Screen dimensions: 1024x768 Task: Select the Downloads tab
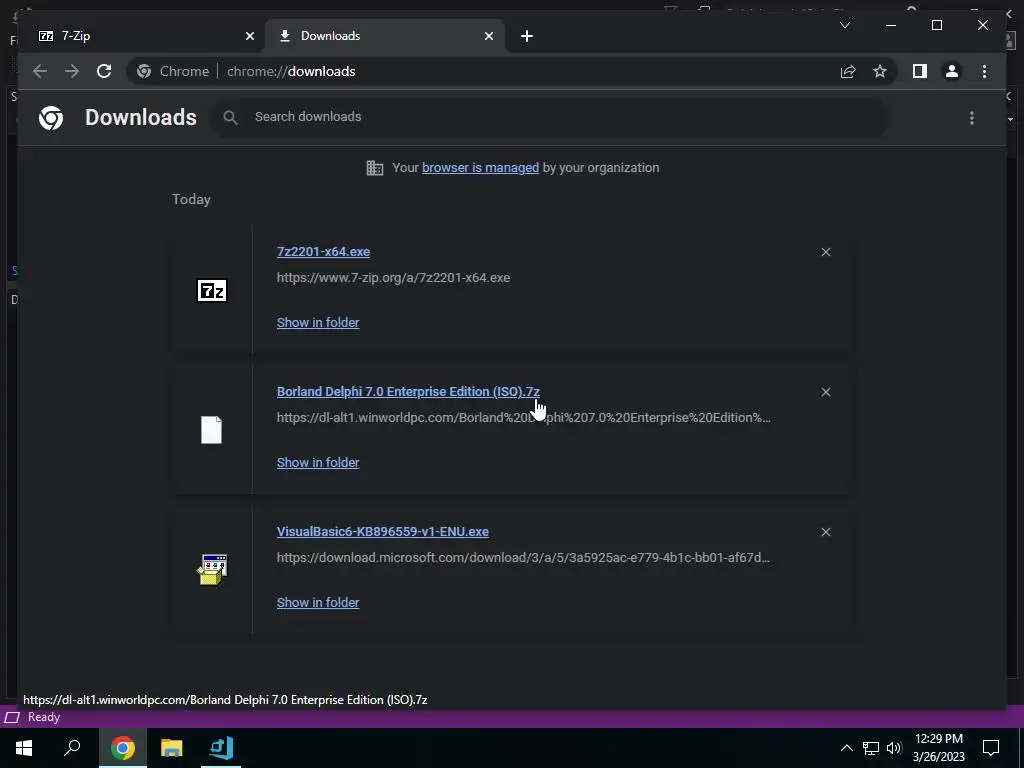tap(385, 36)
